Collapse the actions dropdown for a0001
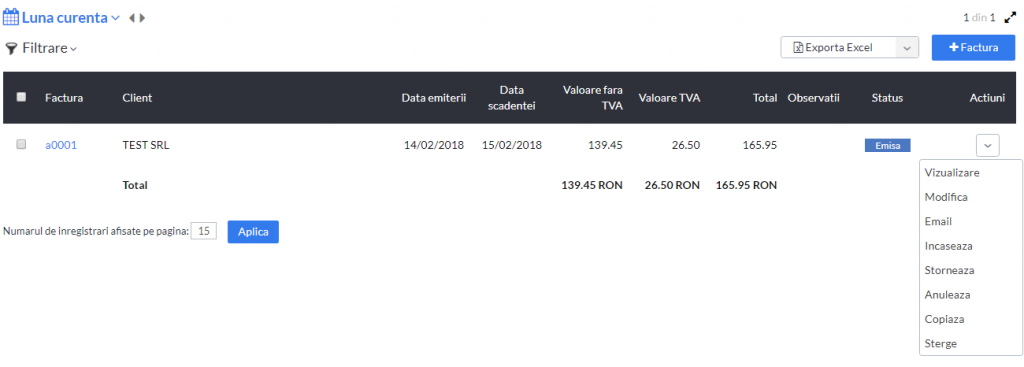This screenshot has height=367, width=1024. 987,145
